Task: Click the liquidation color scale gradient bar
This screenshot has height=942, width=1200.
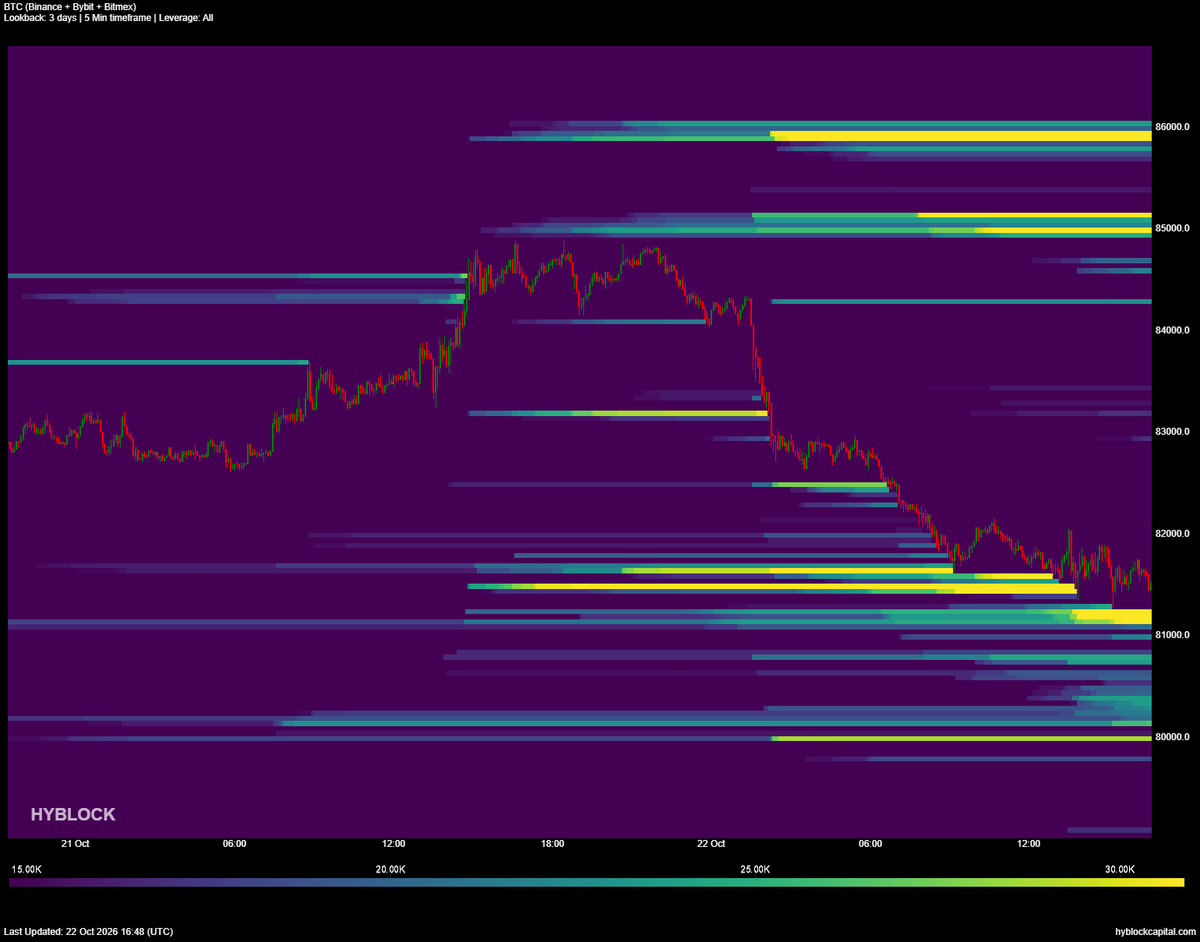Action: click(596, 883)
